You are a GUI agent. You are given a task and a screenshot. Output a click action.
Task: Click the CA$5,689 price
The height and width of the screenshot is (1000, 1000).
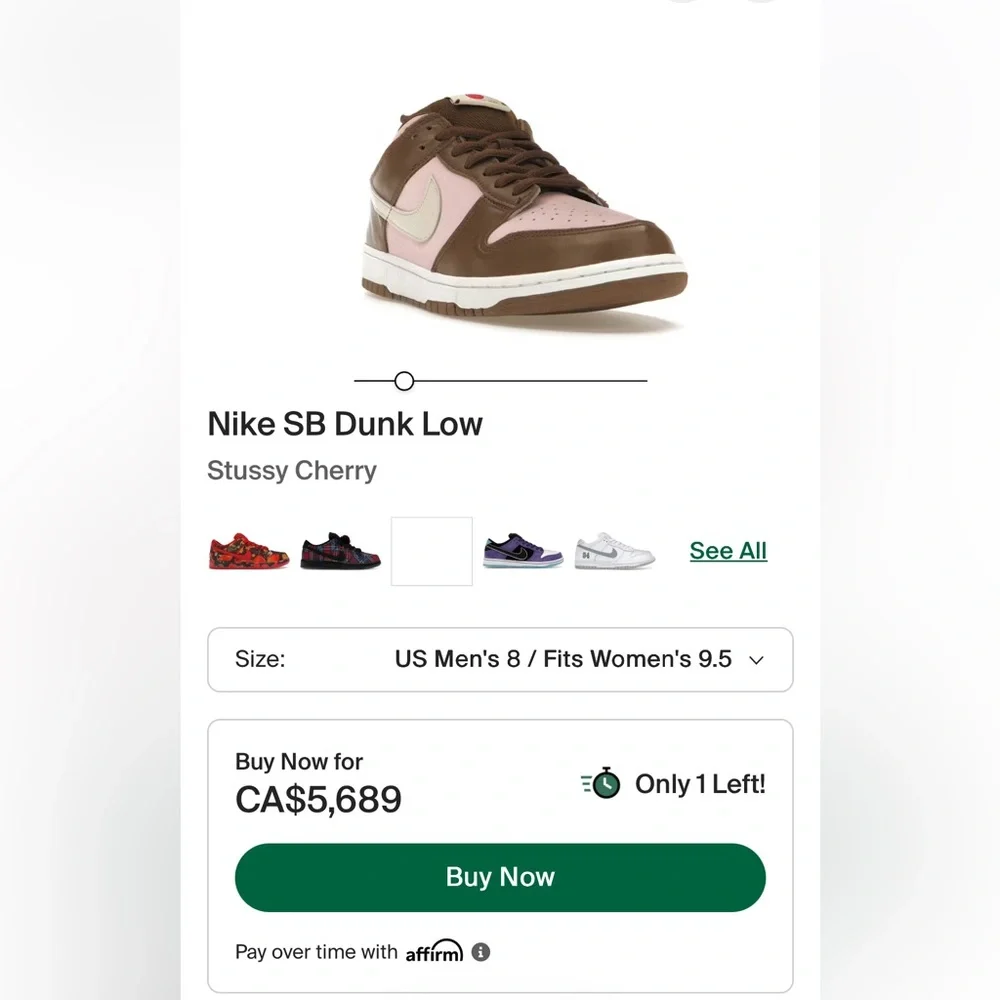point(318,799)
